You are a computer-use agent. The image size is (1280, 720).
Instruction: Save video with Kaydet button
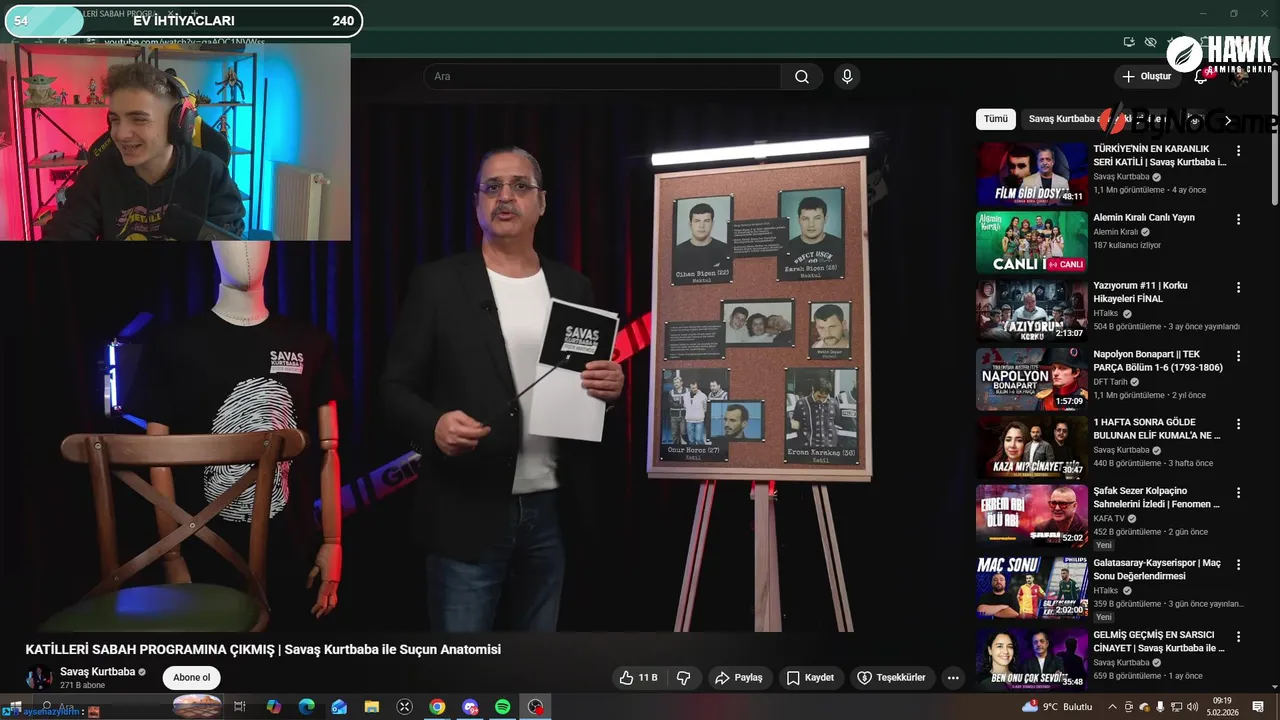810,678
